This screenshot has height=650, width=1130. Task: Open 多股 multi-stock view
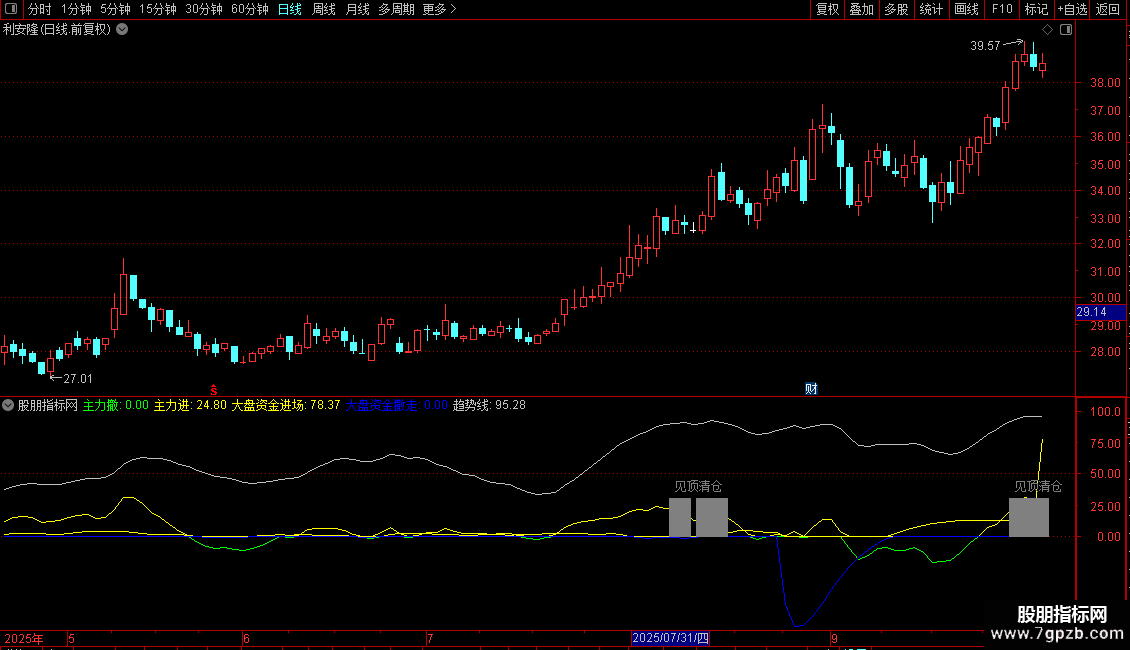coord(896,9)
